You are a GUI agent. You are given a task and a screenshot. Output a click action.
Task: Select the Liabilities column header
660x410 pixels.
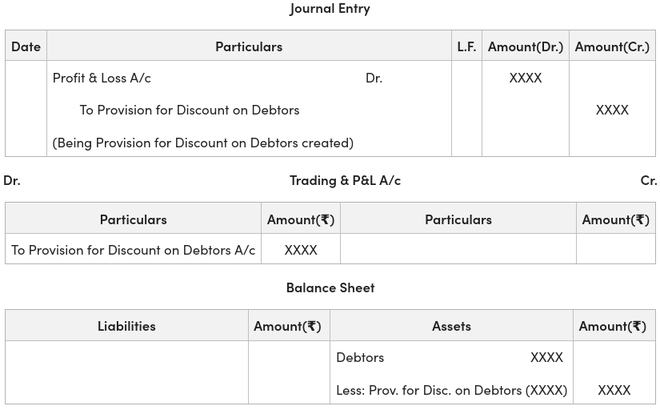(x=127, y=326)
